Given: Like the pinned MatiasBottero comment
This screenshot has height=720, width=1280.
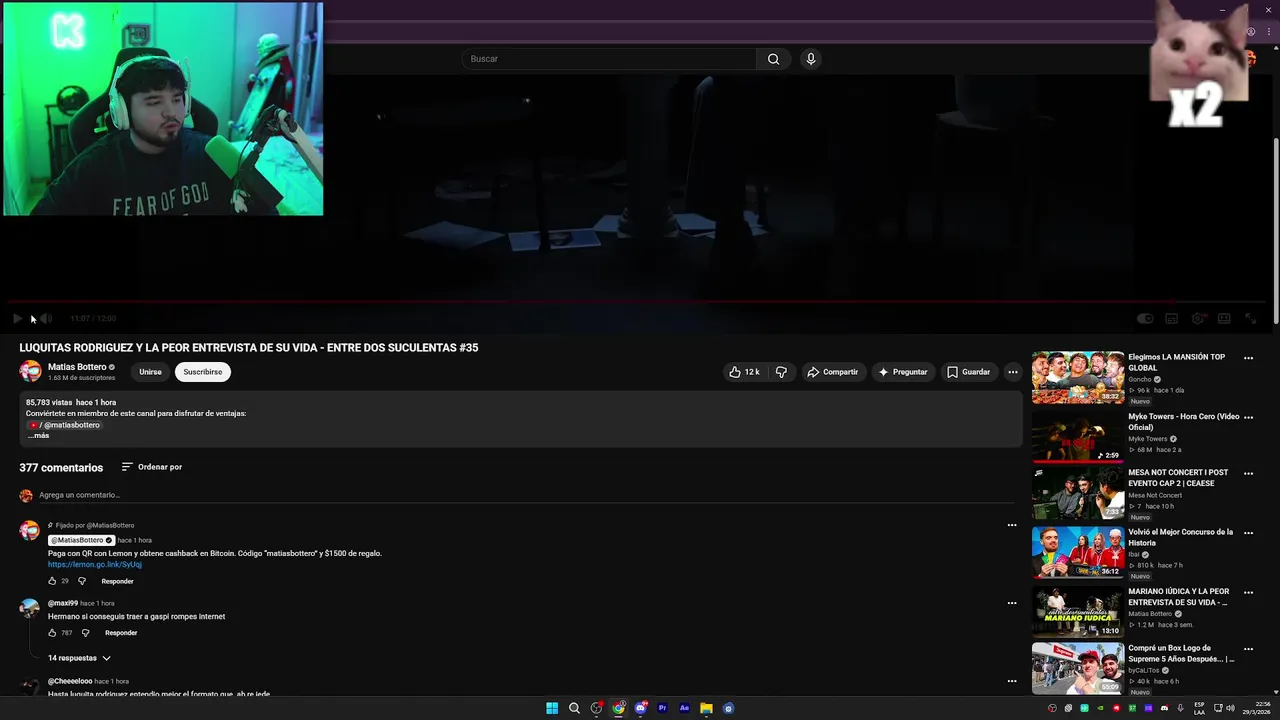Looking at the screenshot, I should tap(53, 581).
